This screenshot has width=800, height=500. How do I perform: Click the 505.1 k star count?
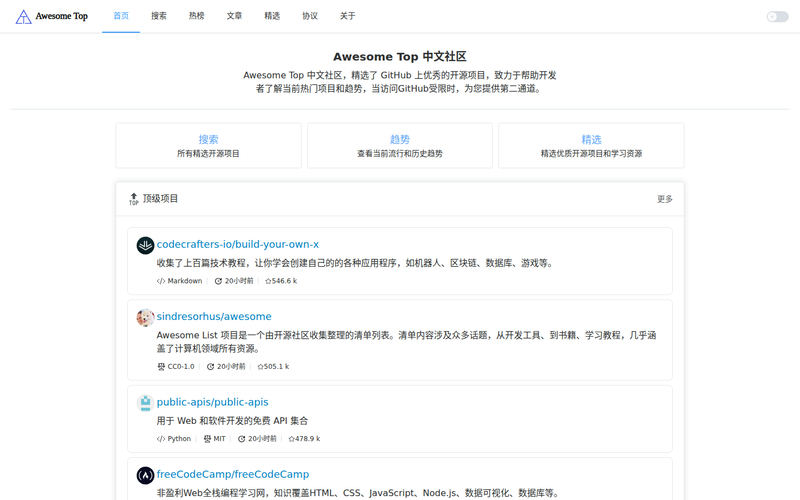[x=277, y=366]
